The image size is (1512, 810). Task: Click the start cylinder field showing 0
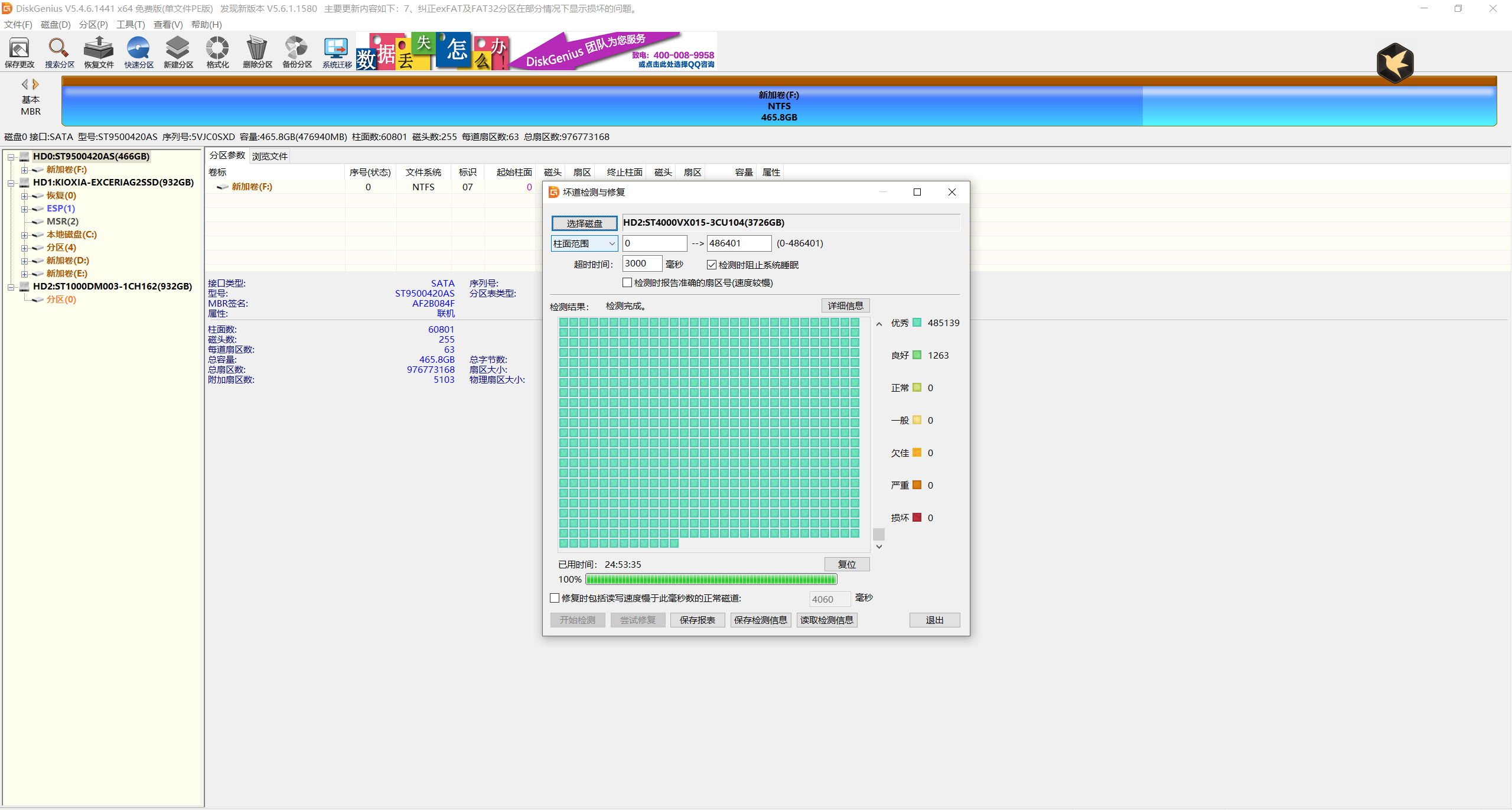coord(654,243)
